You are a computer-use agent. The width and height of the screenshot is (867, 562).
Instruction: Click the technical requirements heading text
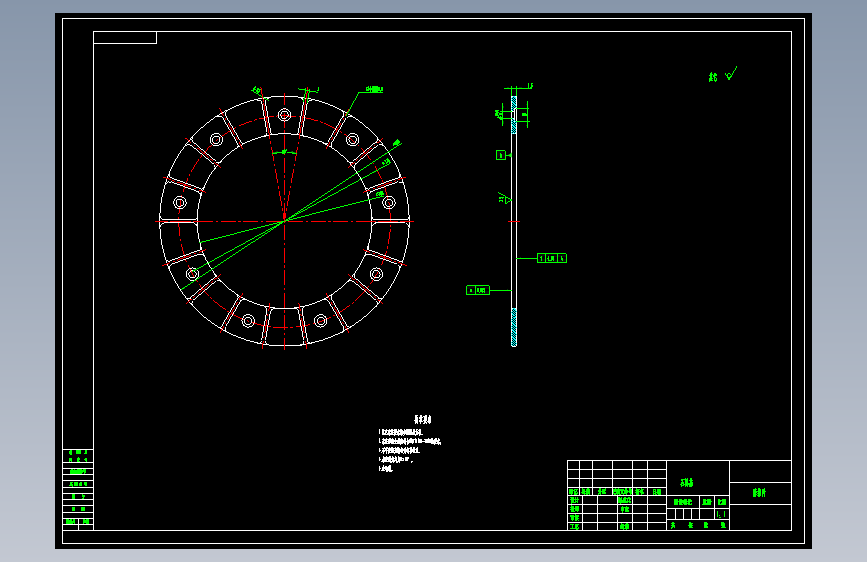[x=422, y=419]
